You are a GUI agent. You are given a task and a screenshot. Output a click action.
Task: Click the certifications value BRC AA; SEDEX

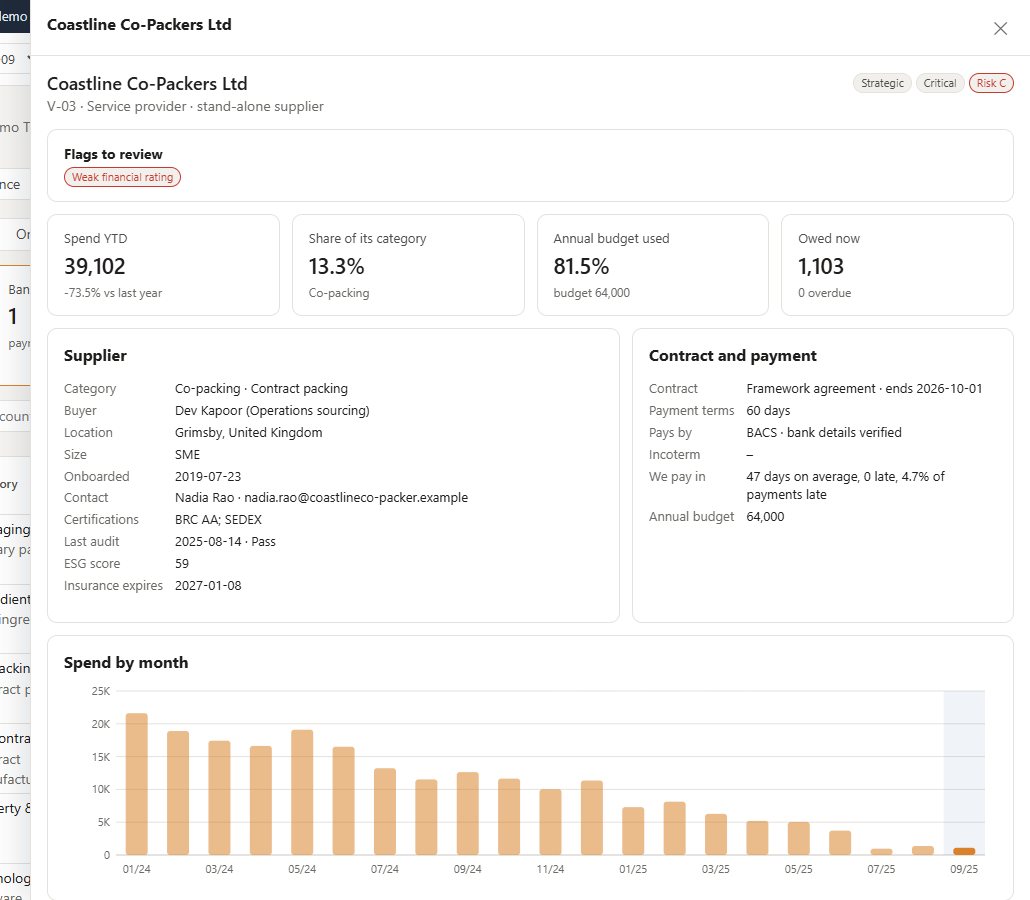[218, 520]
